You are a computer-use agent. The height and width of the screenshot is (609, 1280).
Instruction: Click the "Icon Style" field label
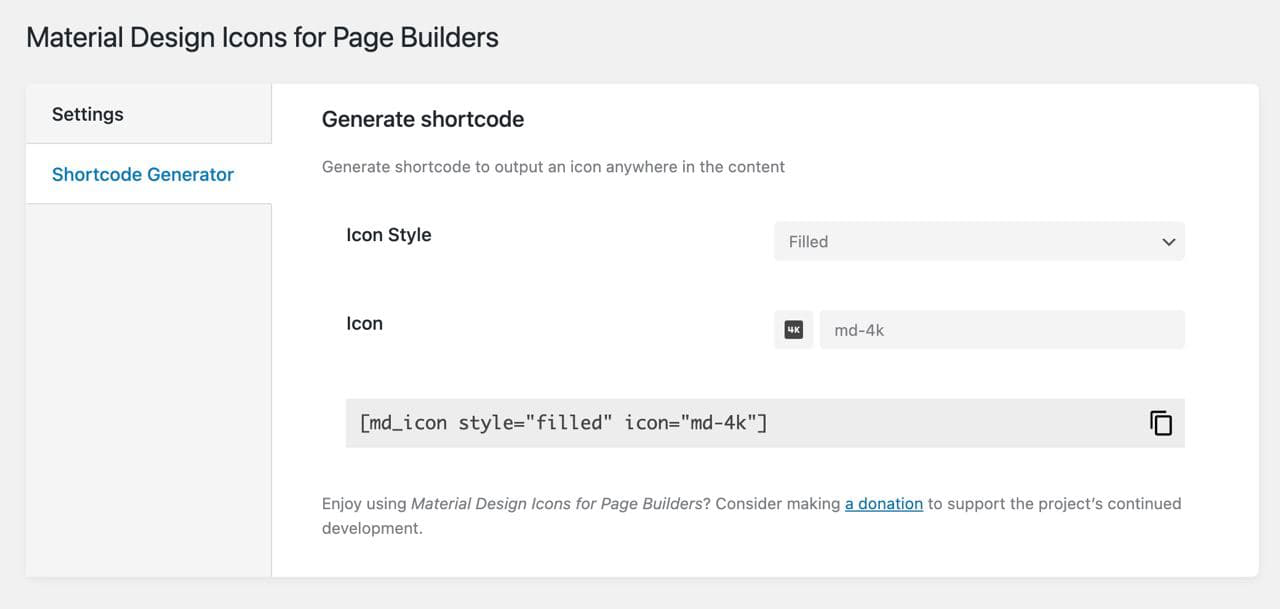point(388,235)
